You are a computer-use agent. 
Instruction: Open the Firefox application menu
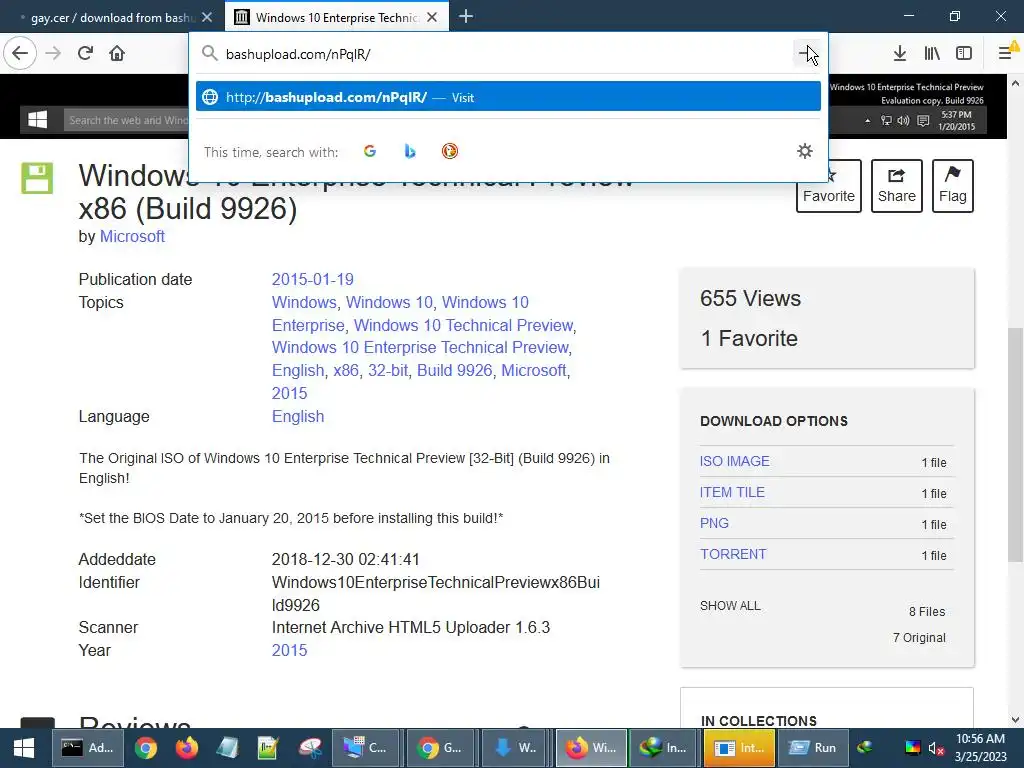tap(1006, 54)
